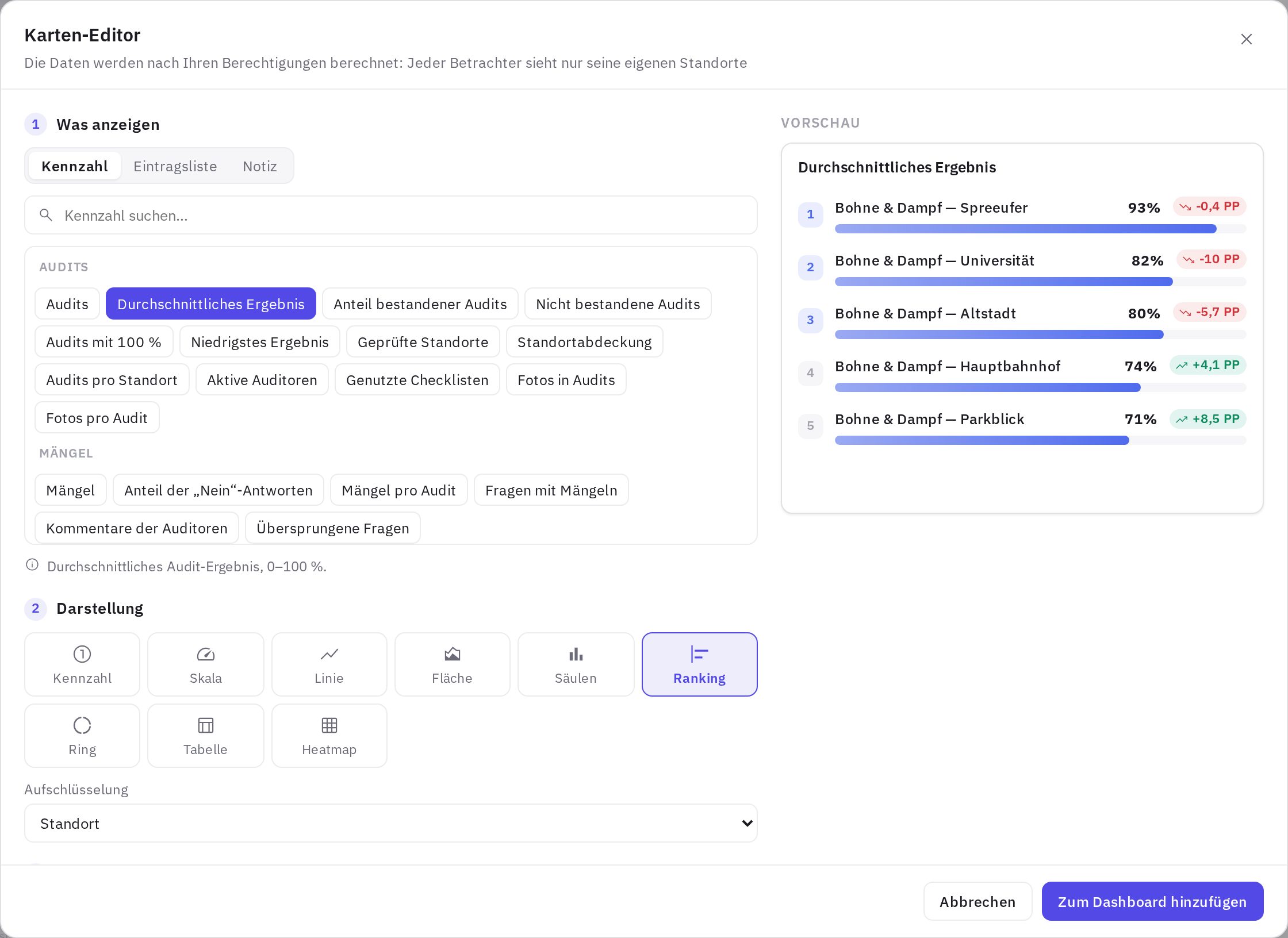
Task: Open the Aufschlüsselung Standort dropdown
Action: click(391, 823)
